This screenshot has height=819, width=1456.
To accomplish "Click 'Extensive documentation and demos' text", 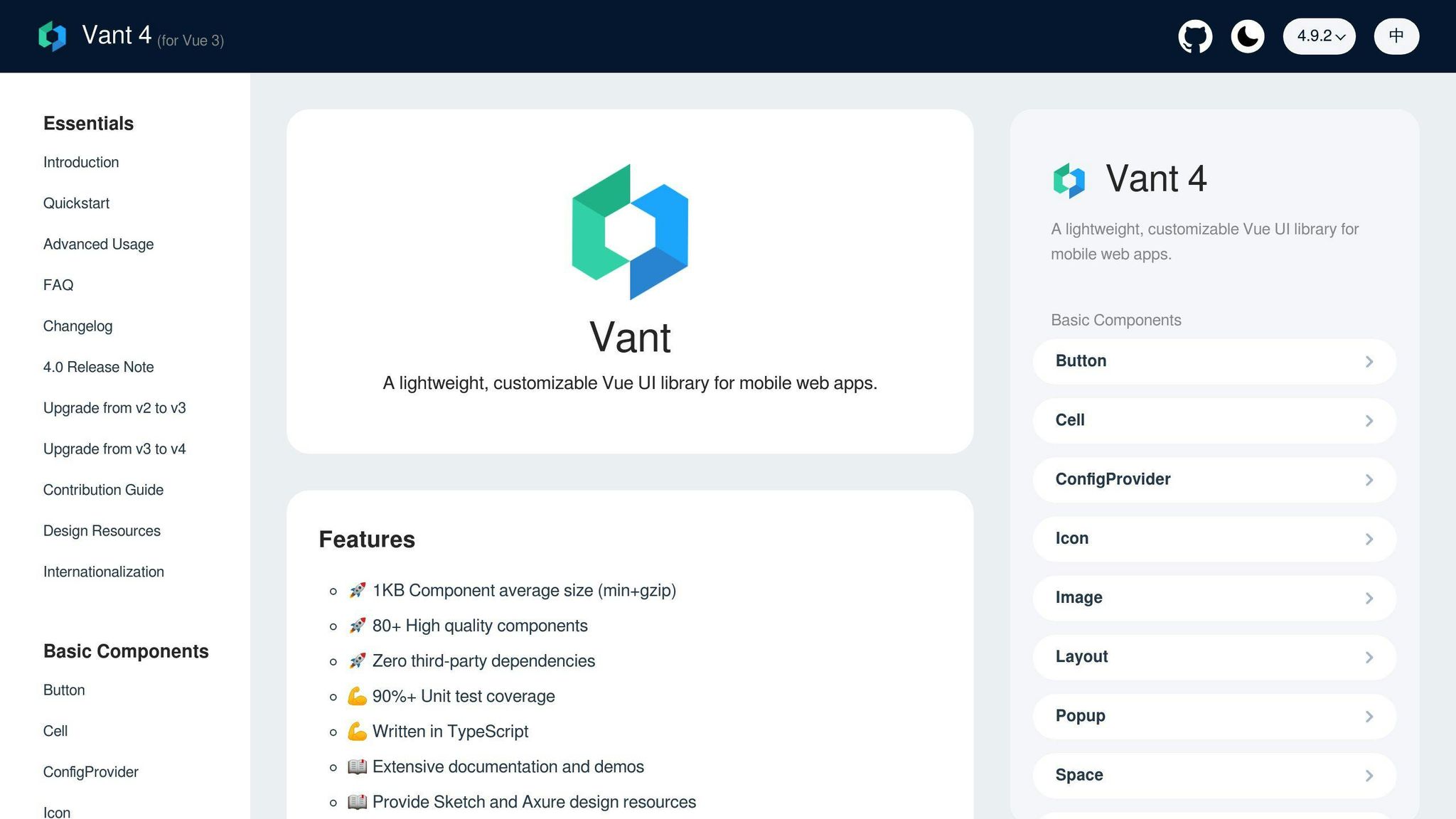I will click(508, 767).
